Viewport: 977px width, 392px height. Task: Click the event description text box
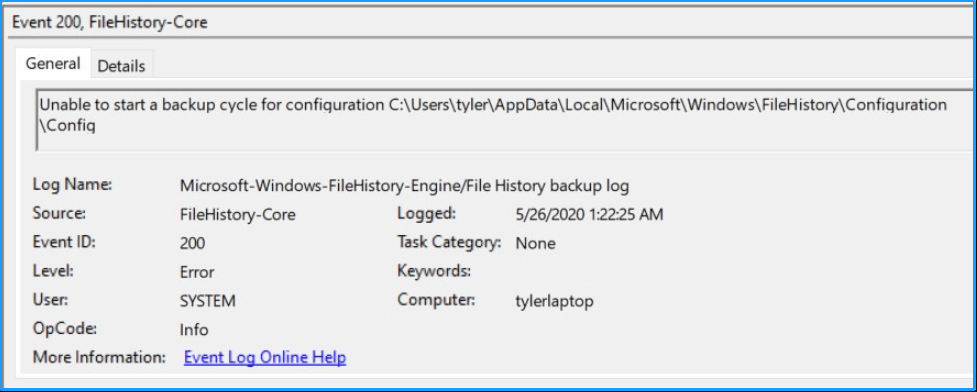point(504,120)
